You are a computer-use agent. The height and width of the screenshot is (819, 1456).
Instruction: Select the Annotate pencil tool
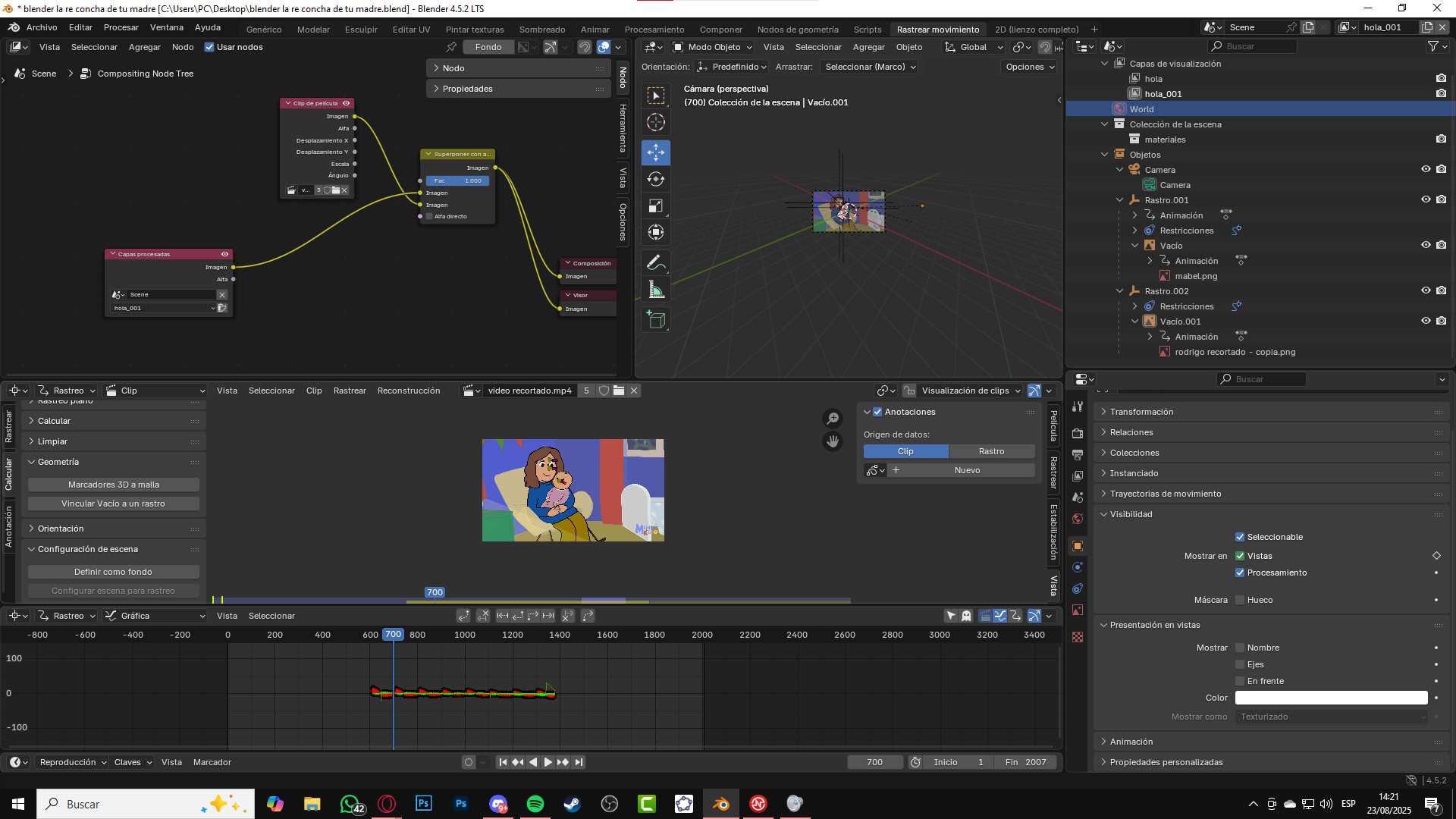[656, 263]
